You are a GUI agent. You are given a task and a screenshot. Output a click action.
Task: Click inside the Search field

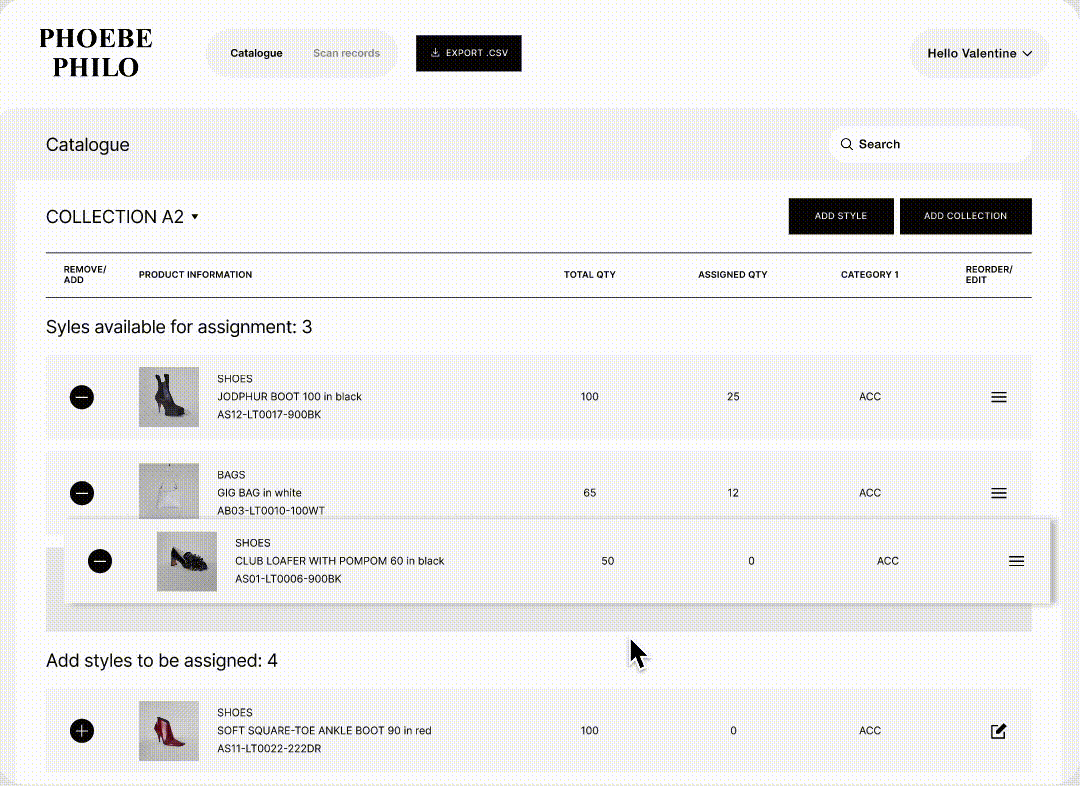coord(930,144)
